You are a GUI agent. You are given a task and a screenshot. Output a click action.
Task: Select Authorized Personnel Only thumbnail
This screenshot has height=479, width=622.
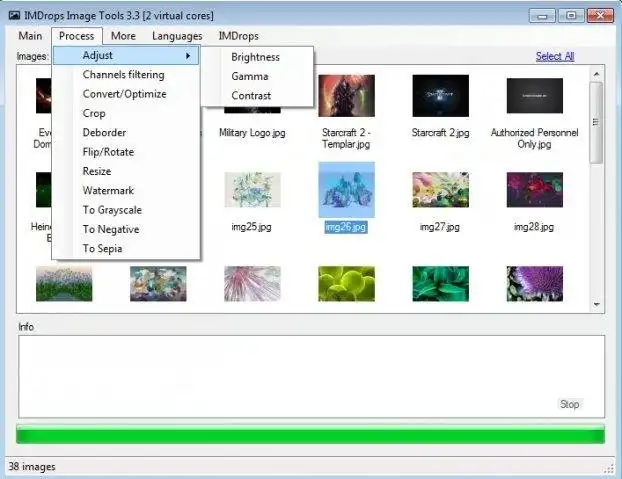535,96
